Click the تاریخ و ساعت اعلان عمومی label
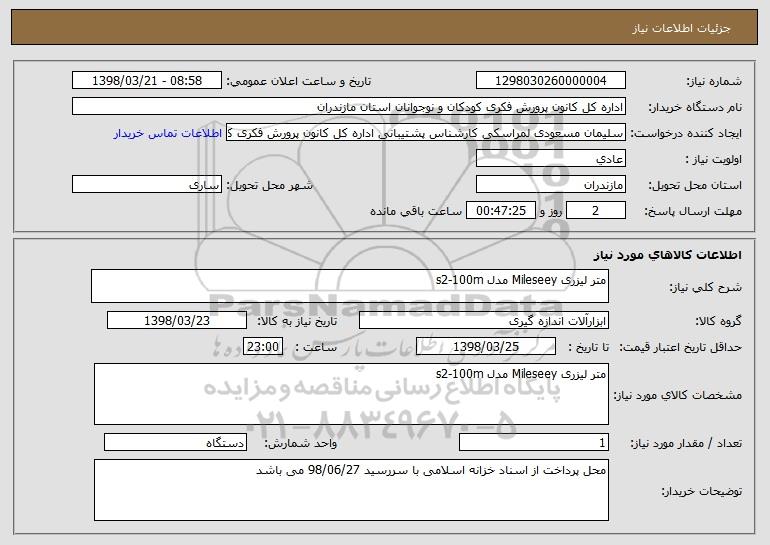Image resolution: width=770 pixels, height=545 pixels. (299, 81)
